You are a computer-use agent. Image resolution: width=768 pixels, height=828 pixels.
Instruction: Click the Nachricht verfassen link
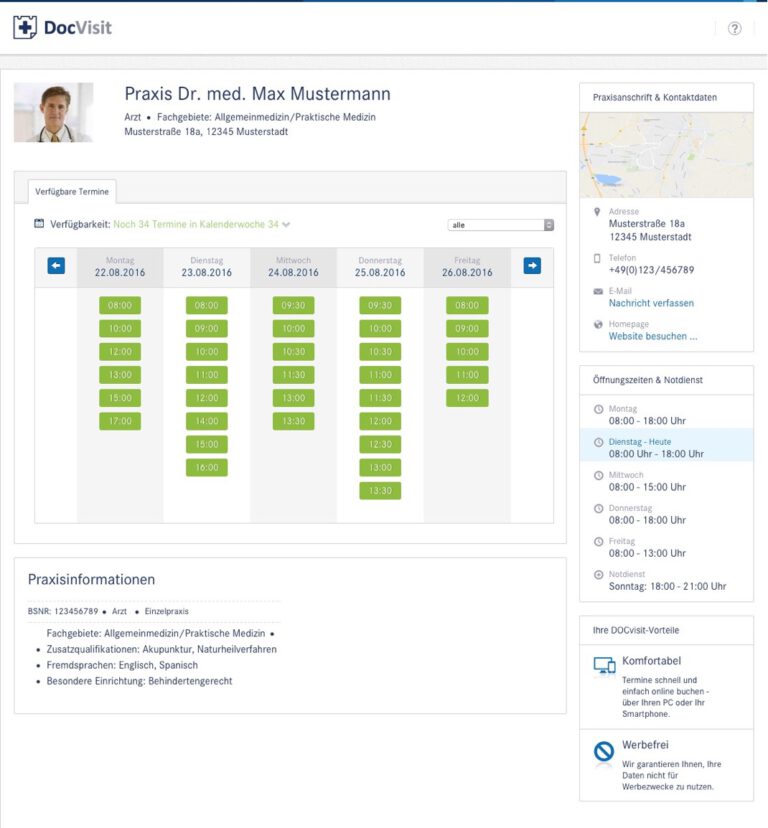[651, 303]
